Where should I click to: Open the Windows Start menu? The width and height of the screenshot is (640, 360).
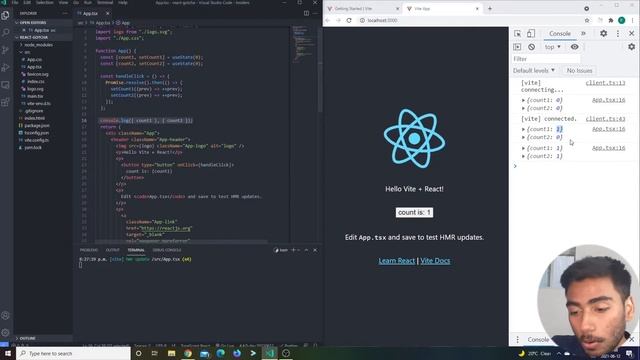(8, 353)
